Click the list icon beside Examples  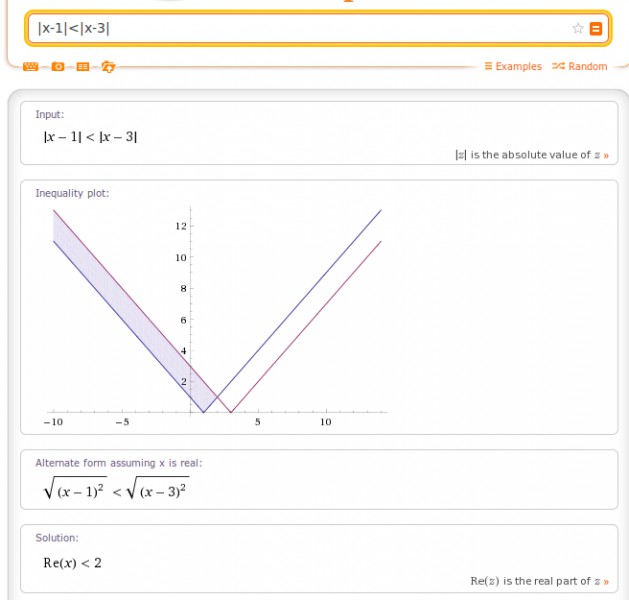(488, 67)
